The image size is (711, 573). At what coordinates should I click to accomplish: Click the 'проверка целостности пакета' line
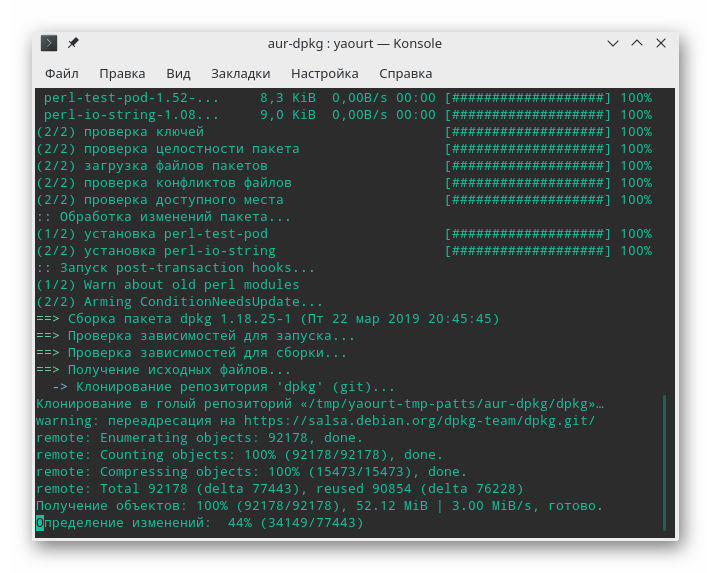tap(344, 149)
